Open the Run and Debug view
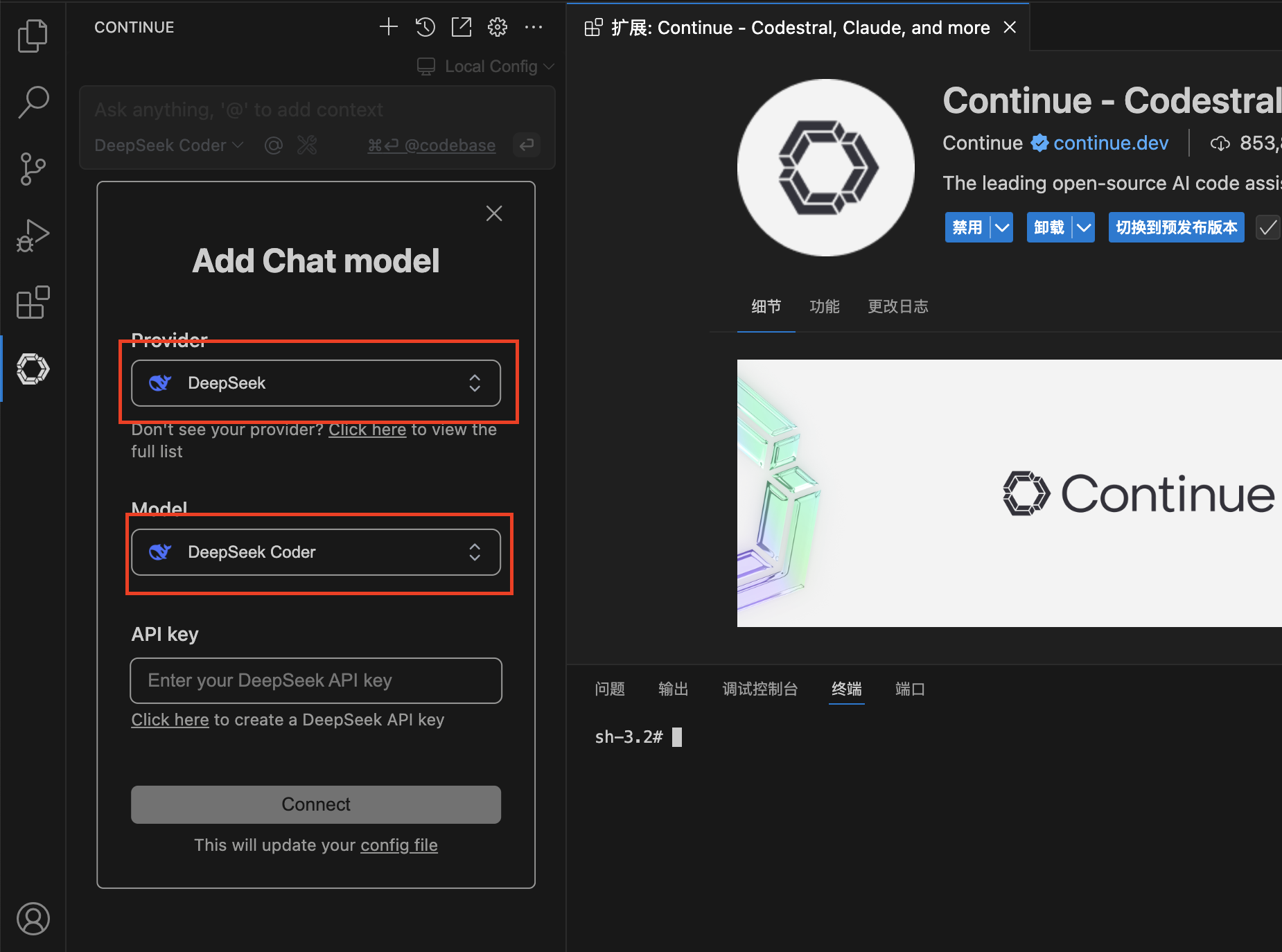This screenshot has width=1282, height=952. point(33,236)
